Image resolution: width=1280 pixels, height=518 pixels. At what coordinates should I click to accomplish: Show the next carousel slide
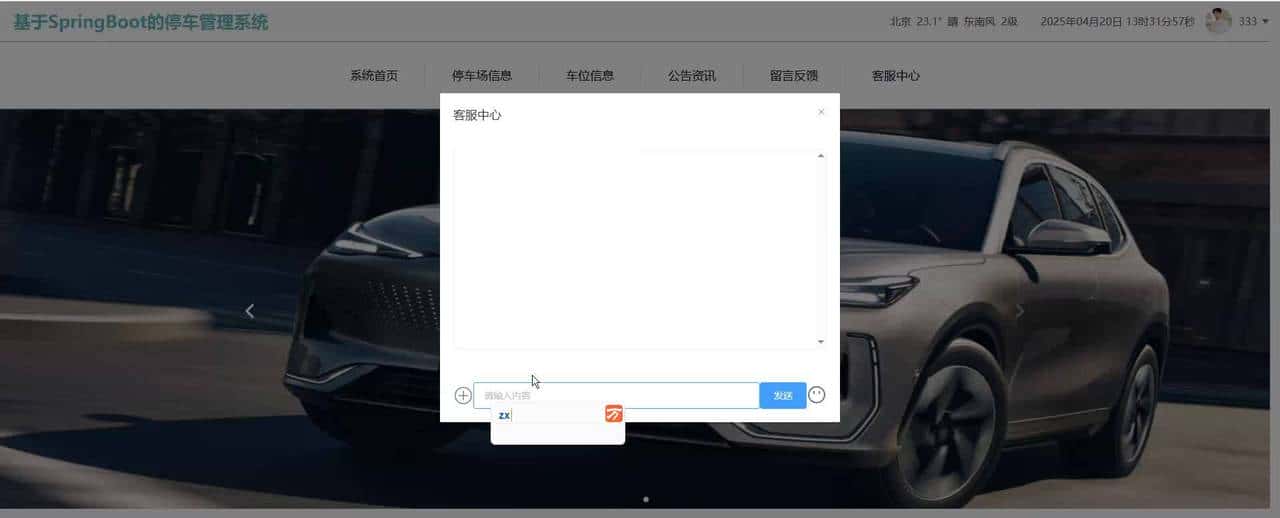click(1020, 311)
